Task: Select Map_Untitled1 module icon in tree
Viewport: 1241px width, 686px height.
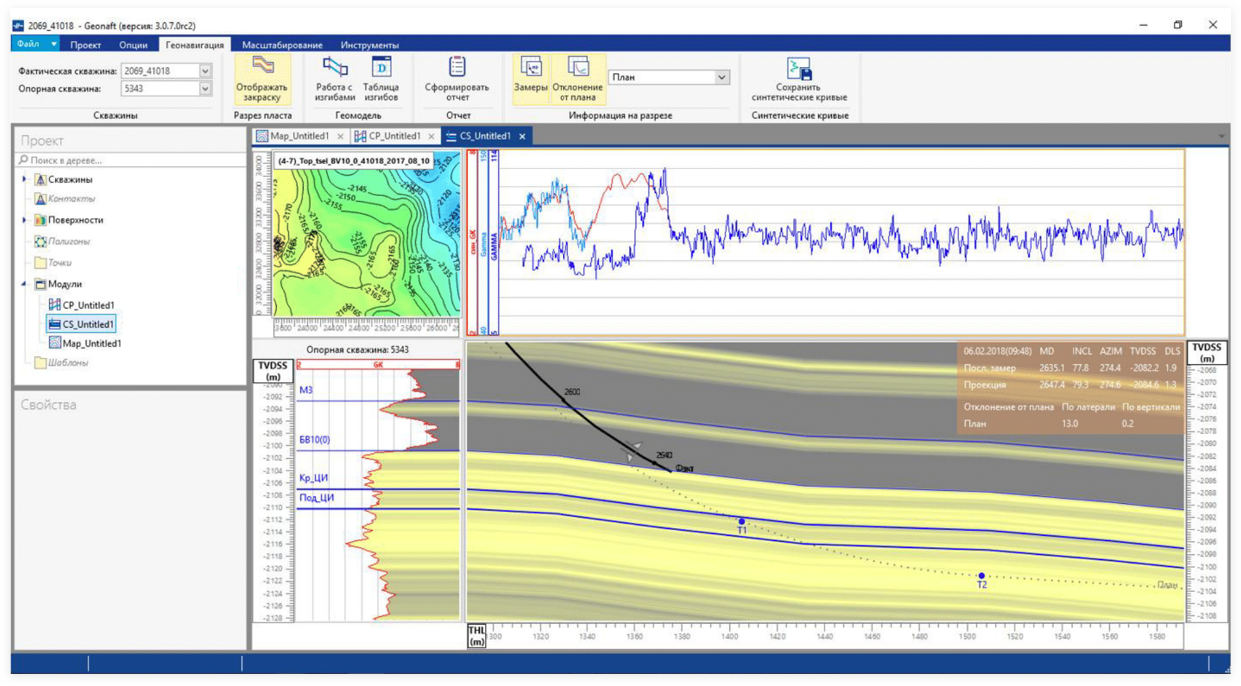Action: [x=54, y=343]
